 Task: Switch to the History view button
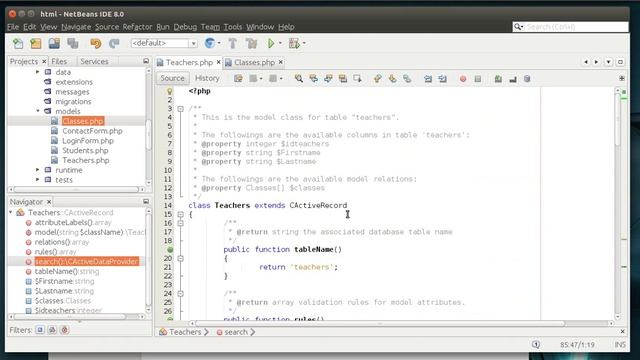(207, 78)
